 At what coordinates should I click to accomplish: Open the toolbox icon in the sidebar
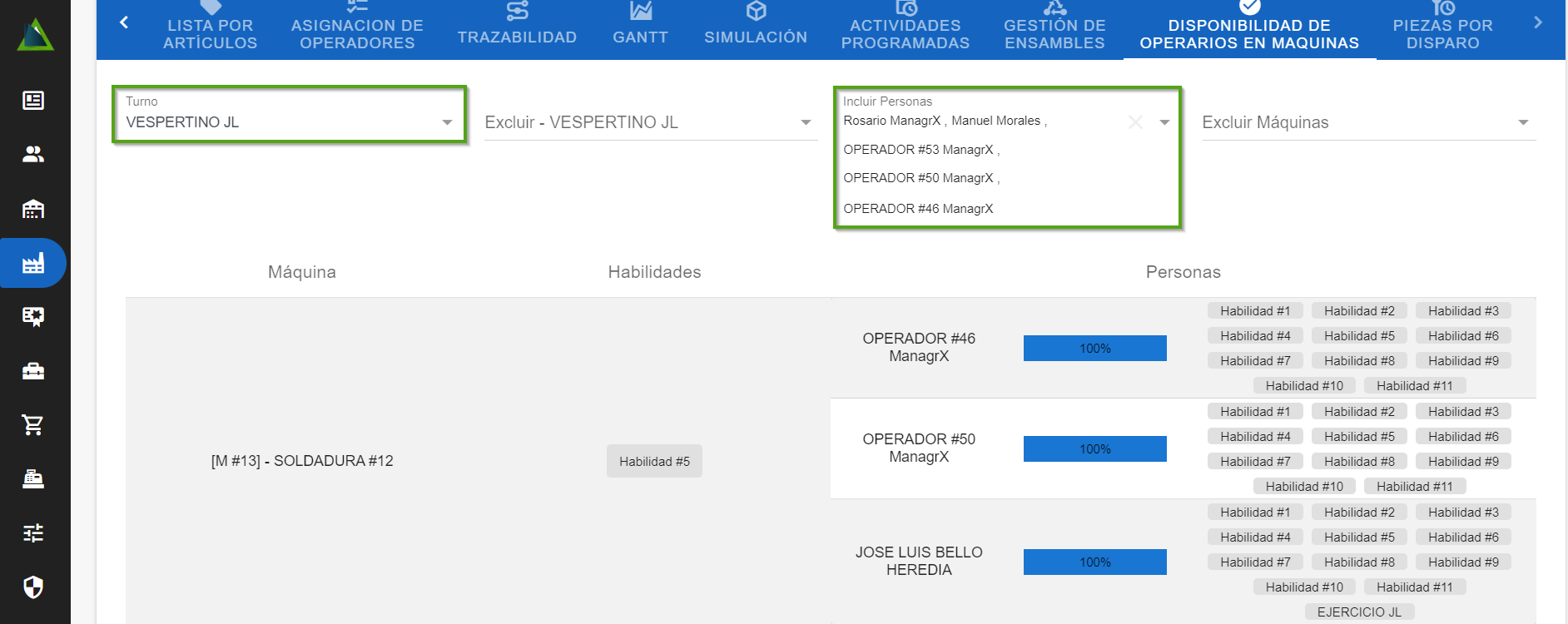33,371
